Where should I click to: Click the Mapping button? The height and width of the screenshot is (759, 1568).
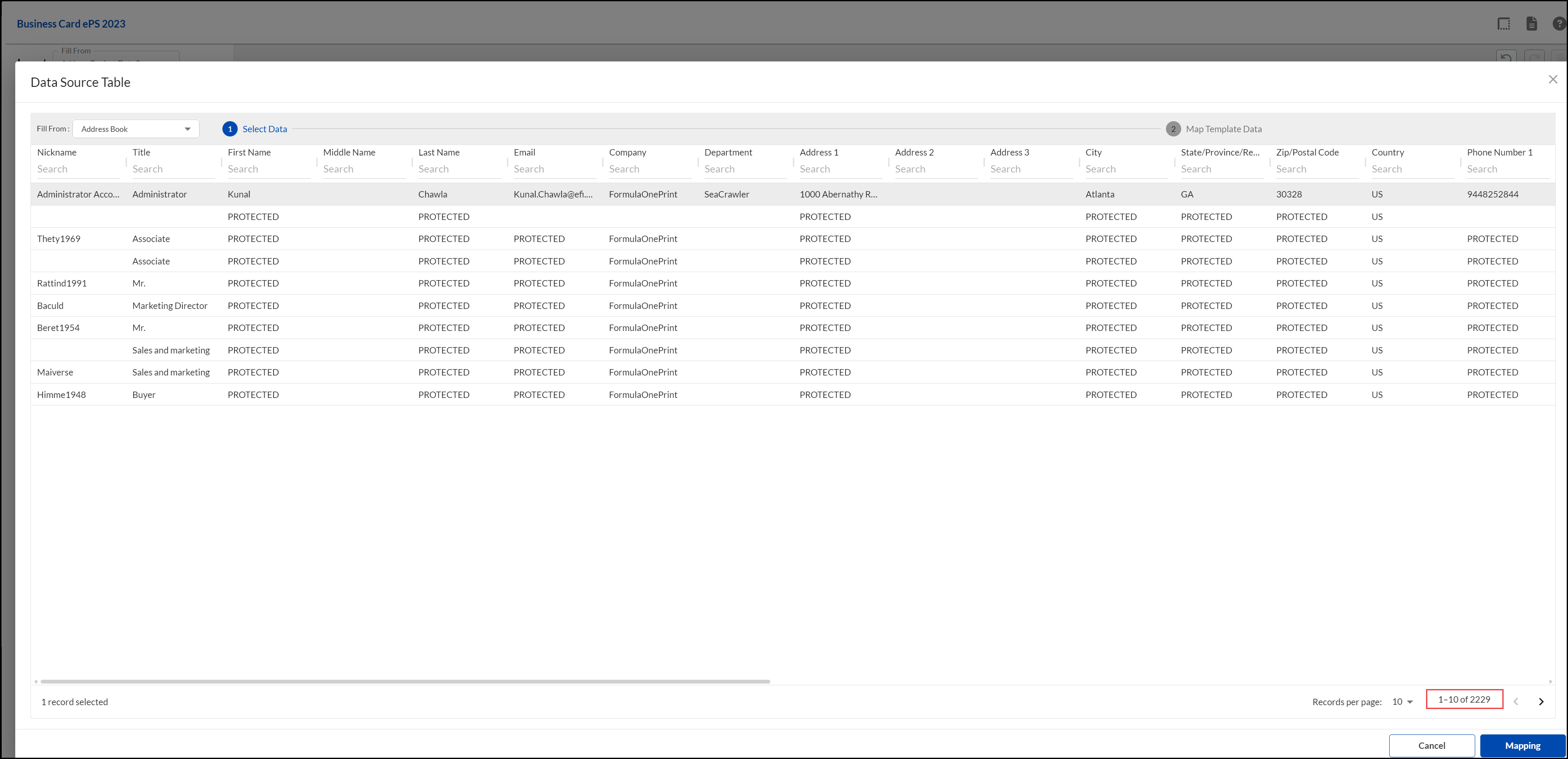point(1522,745)
